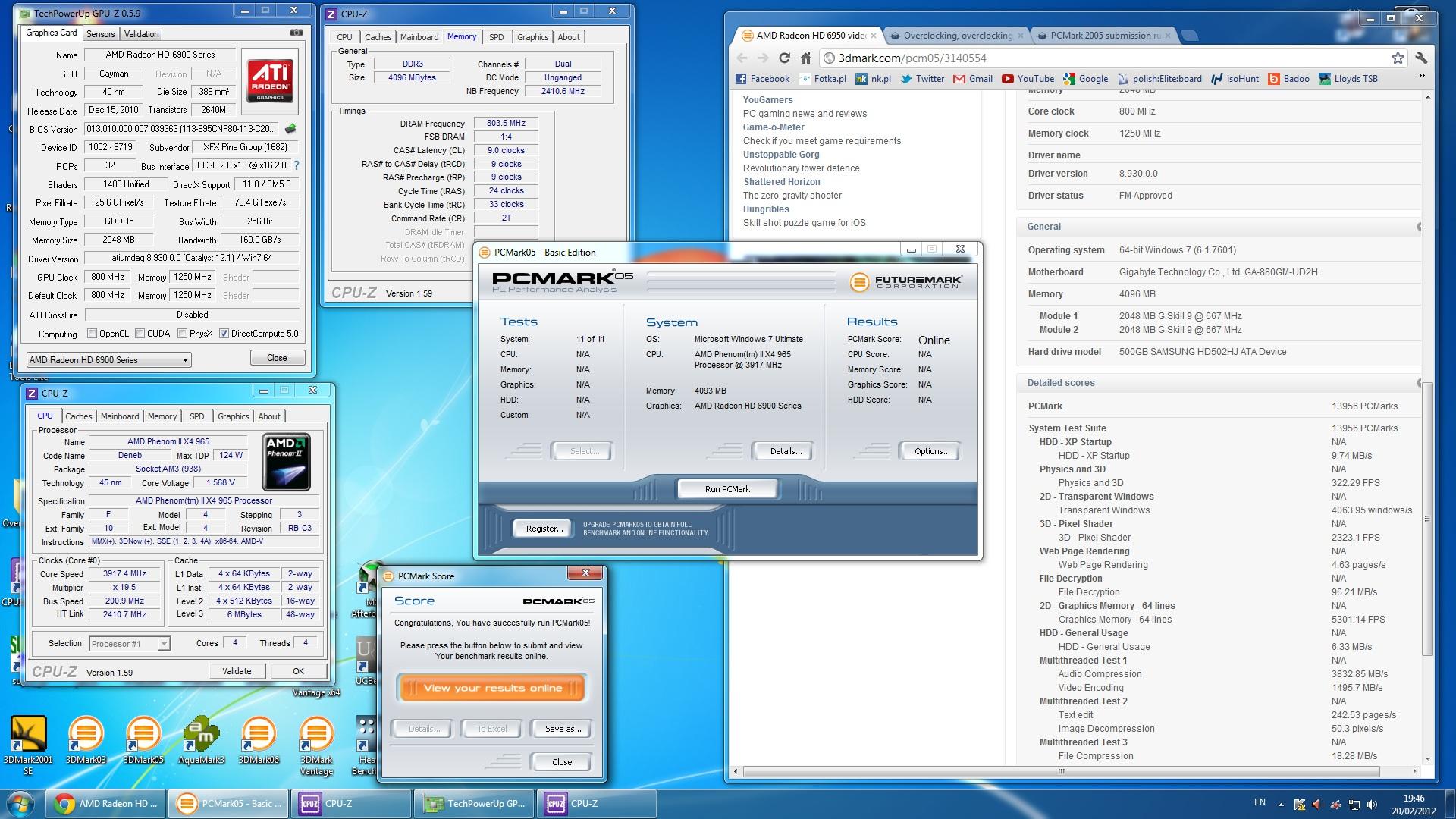The image size is (1456, 819).
Task: Open new tab in Chrome
Action: click(x=1190, y=35)
